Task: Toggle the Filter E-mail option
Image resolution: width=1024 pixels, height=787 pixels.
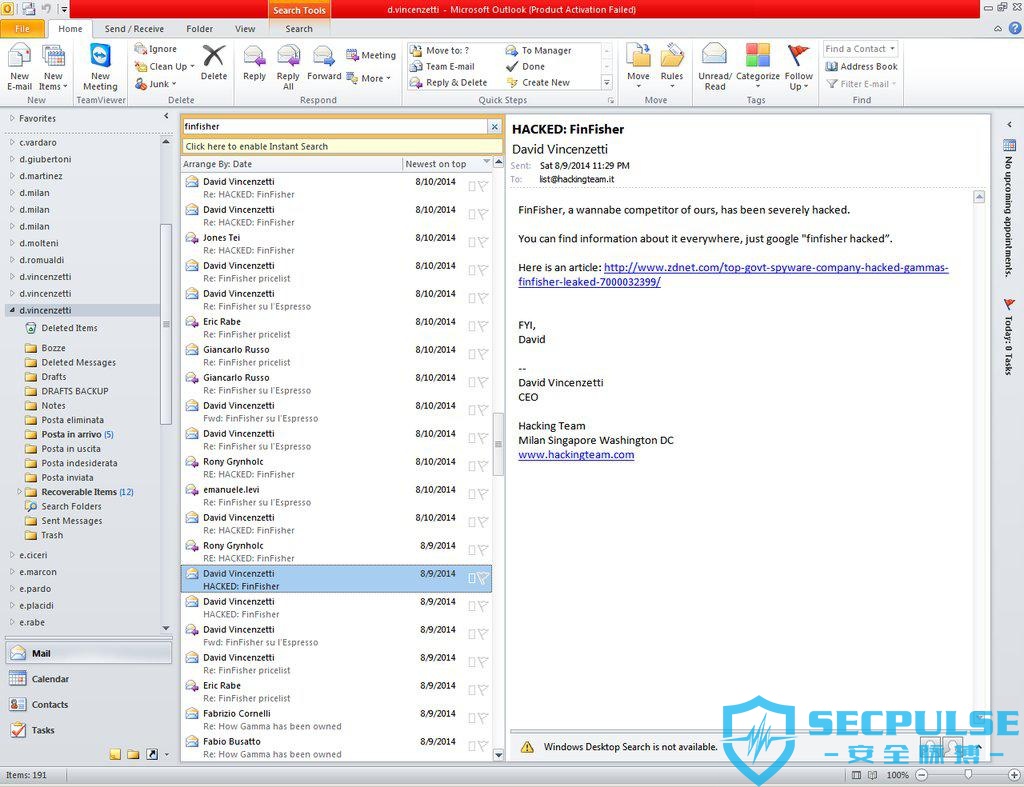Action: (861, 84)
